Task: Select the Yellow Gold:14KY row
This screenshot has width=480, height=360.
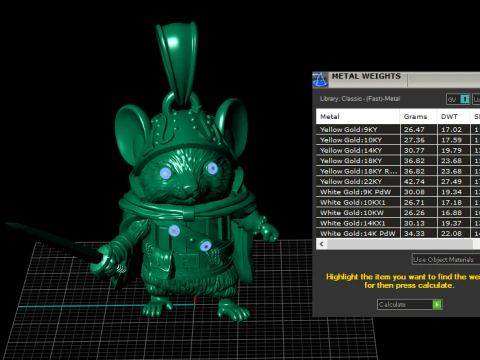Action: (x=398, y=150)
